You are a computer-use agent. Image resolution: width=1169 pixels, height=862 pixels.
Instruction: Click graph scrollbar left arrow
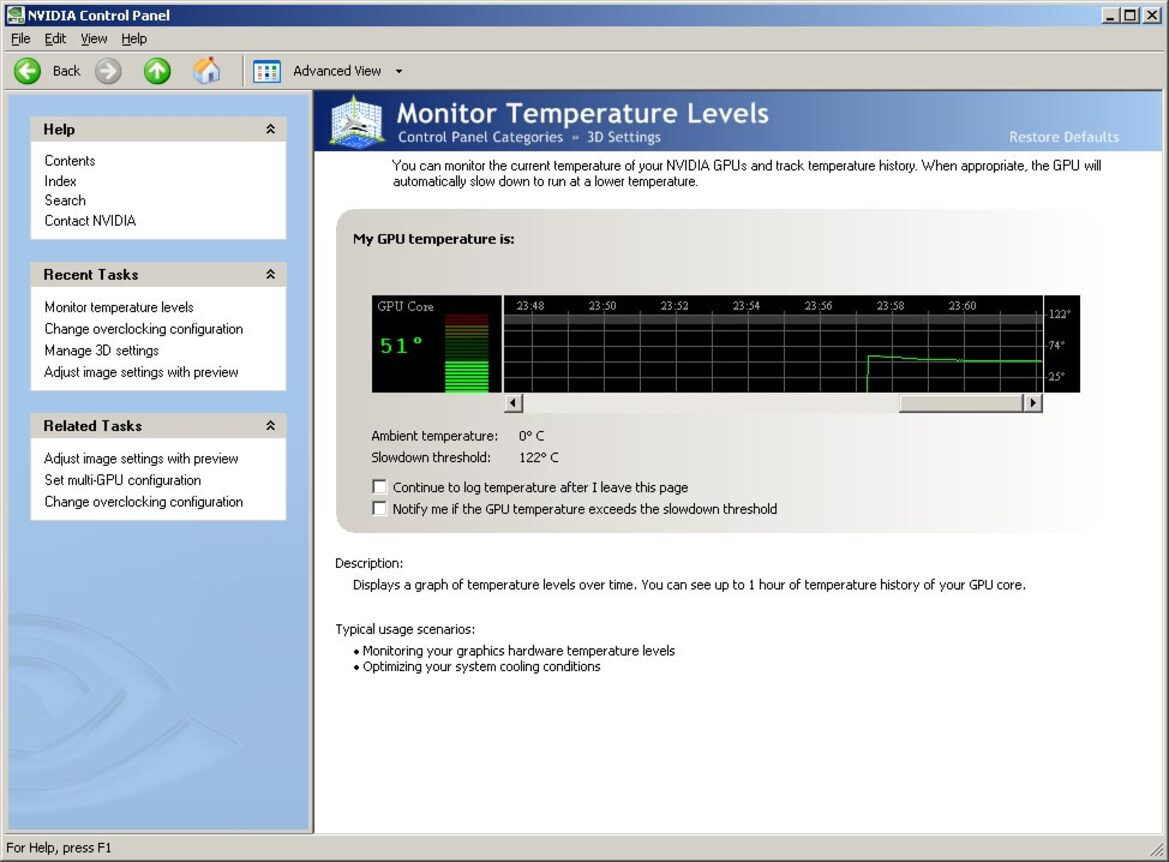tap(513, 403)
